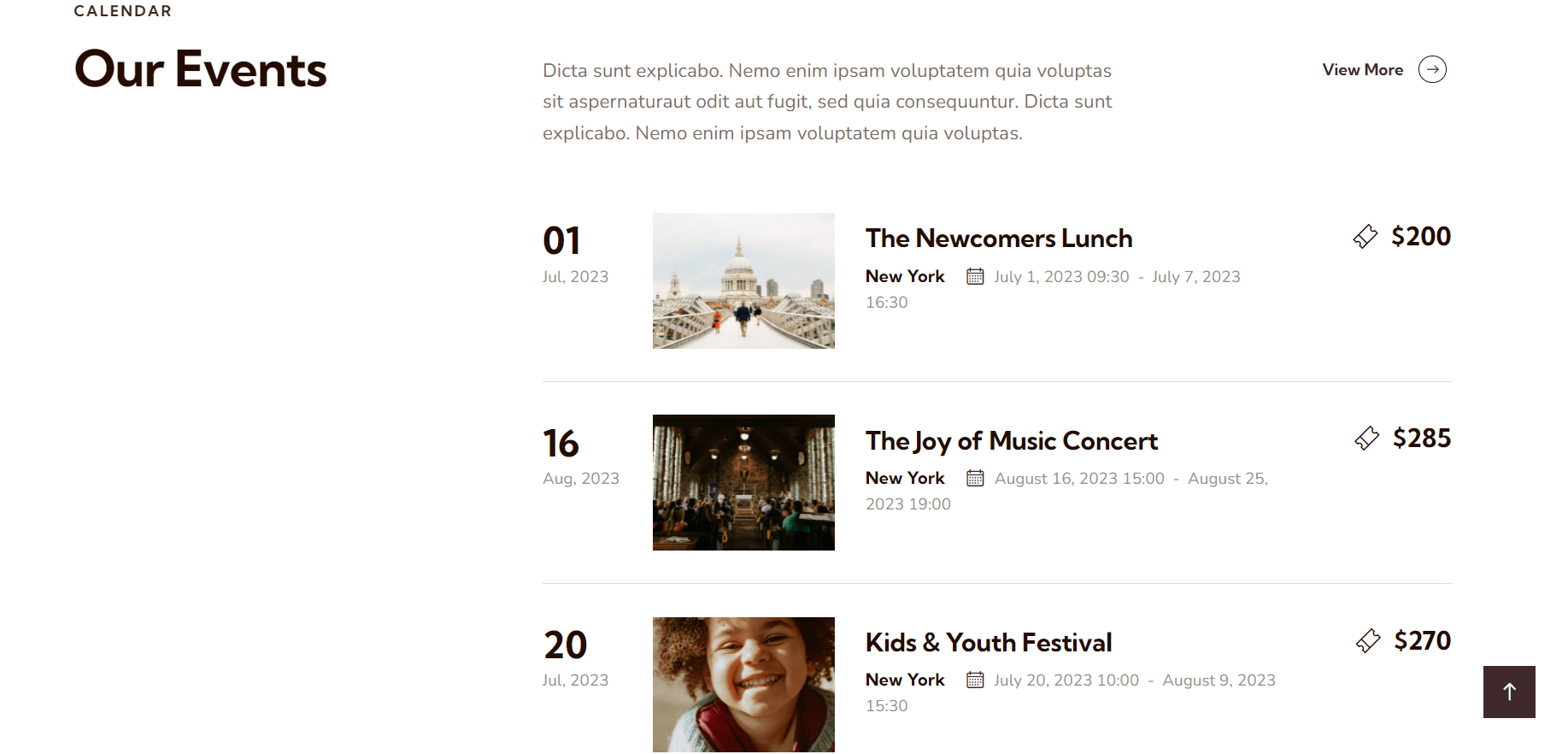1568x754 pixels.
Task: Click the church concert hall thumbnail
Action: [x=743, y=482]
